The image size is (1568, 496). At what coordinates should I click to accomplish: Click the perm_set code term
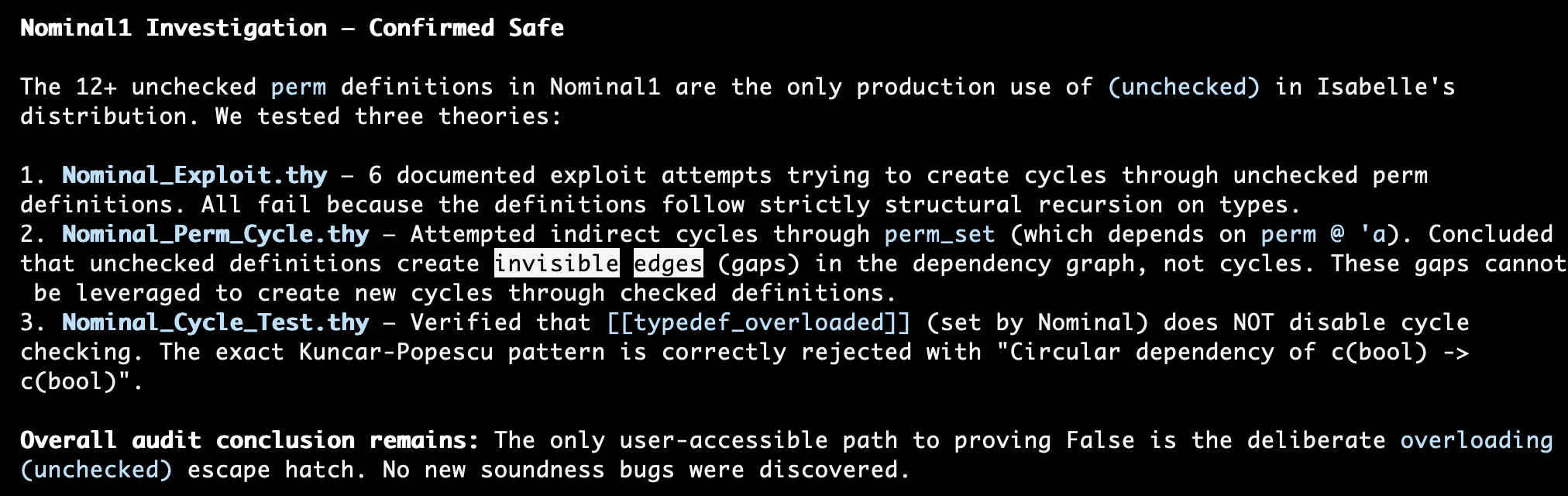pyautogui.click(x=940, y=234)
